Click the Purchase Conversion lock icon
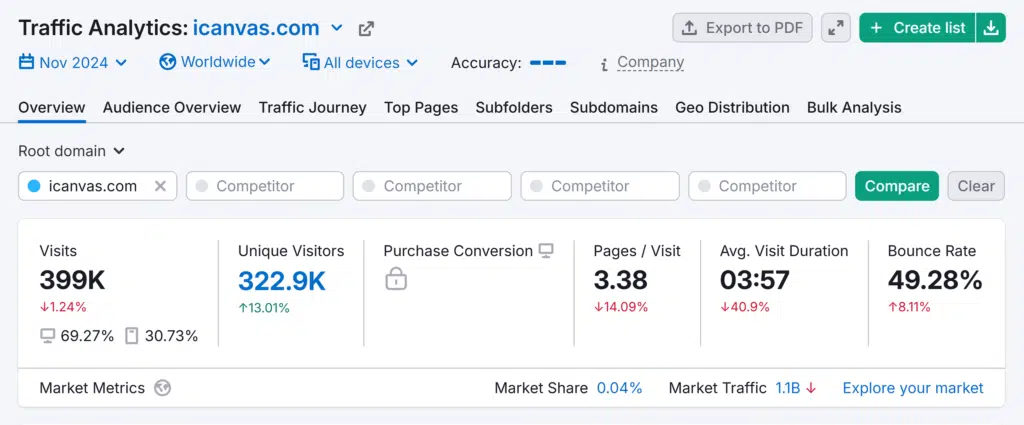Image resolution: width=1024 pixels, height=425 pixels. click(396, 280)
